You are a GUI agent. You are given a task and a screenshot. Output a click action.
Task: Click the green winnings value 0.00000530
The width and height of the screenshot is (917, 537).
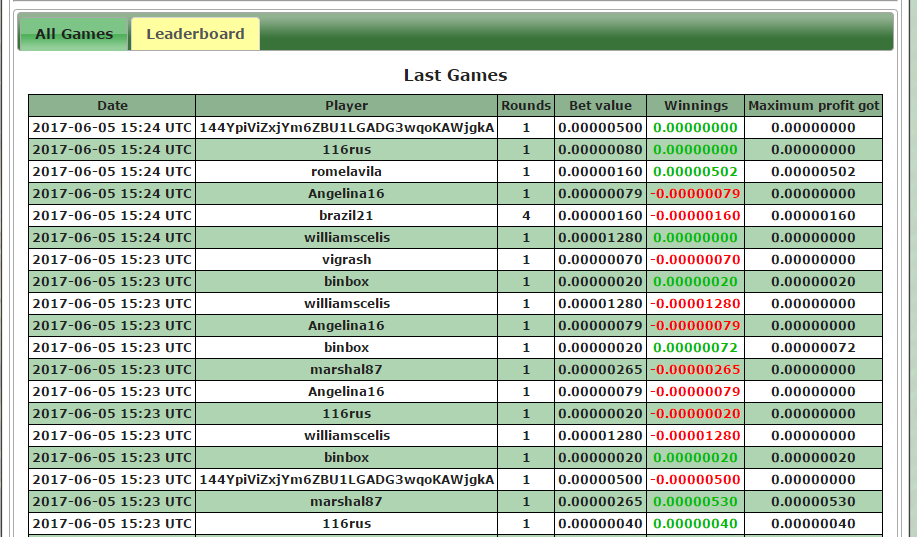[x=696, y=501]
